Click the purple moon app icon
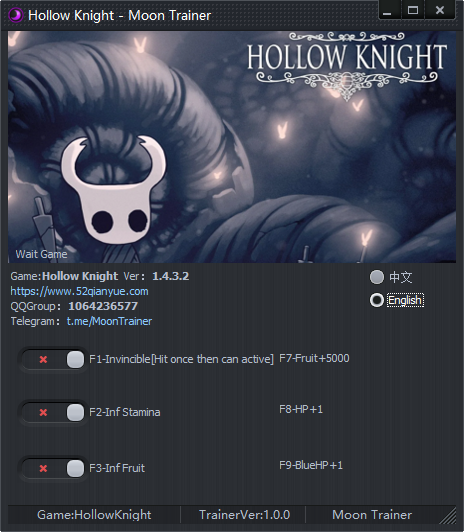The height and width of the screenshot is (532, 464). [x=16, y=15]
